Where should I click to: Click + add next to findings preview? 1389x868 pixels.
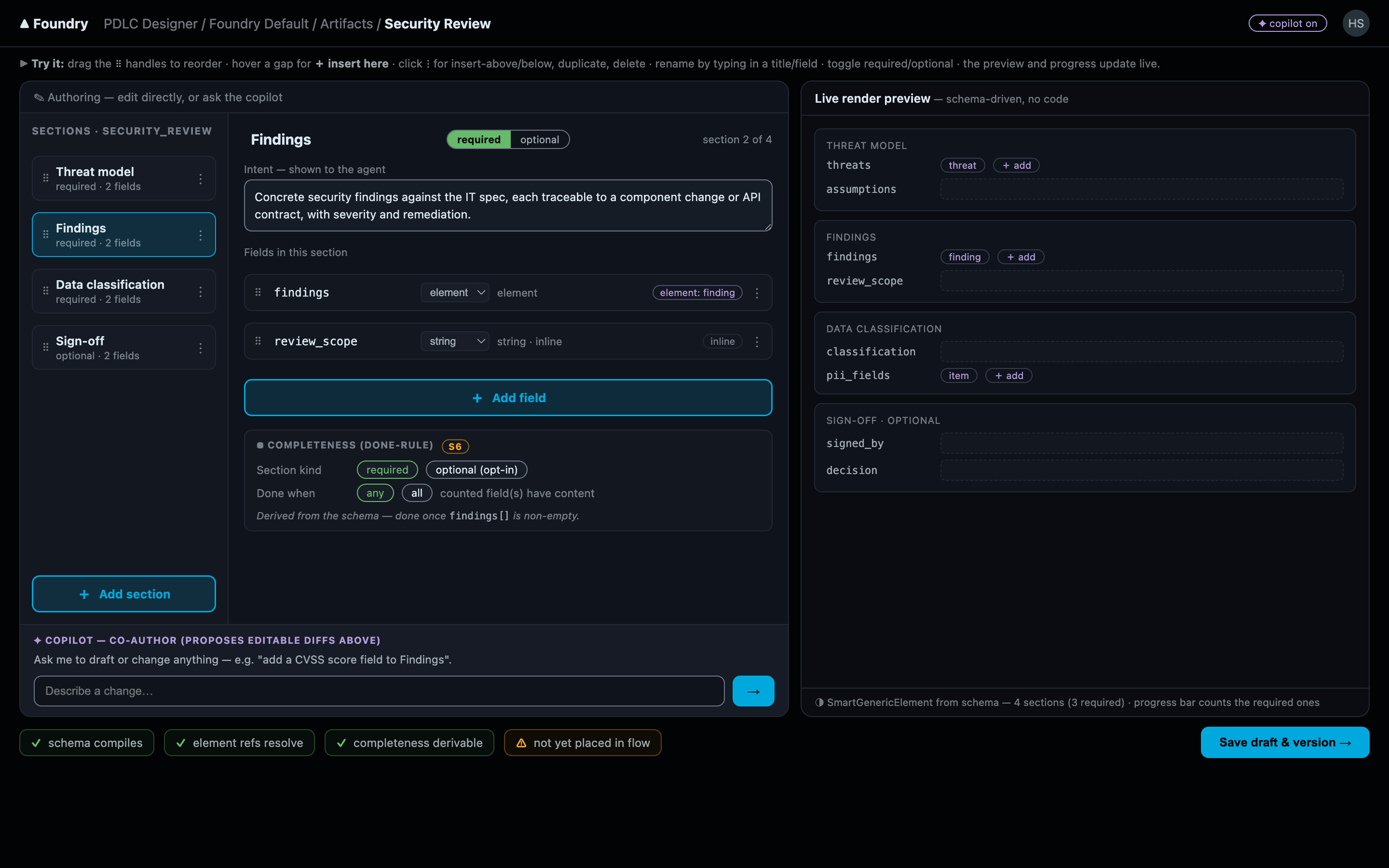pyautogui.click(x=1021, y=257)
